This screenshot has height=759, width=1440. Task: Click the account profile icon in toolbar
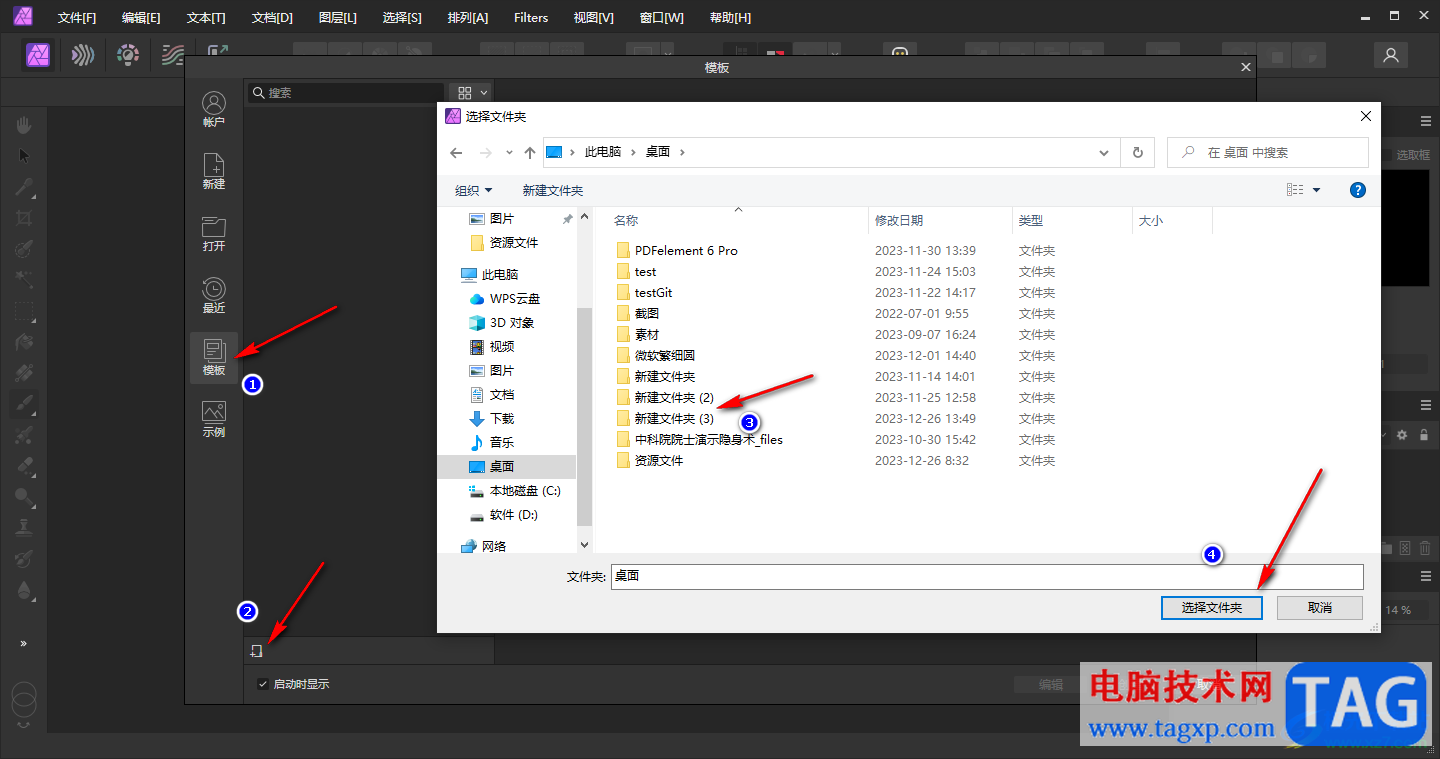pos(1390,56)
